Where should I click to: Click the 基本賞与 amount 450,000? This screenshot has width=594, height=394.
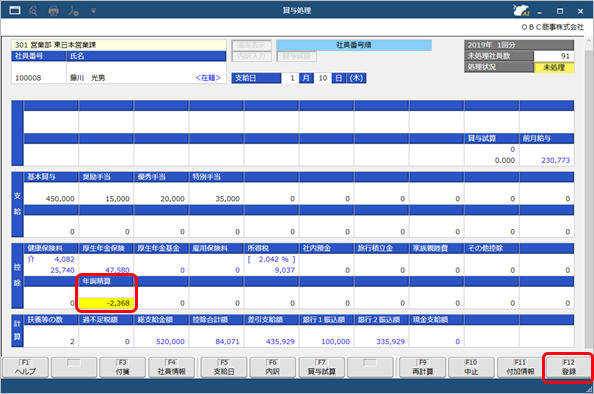pyautogui.click(x=60, y=199)
